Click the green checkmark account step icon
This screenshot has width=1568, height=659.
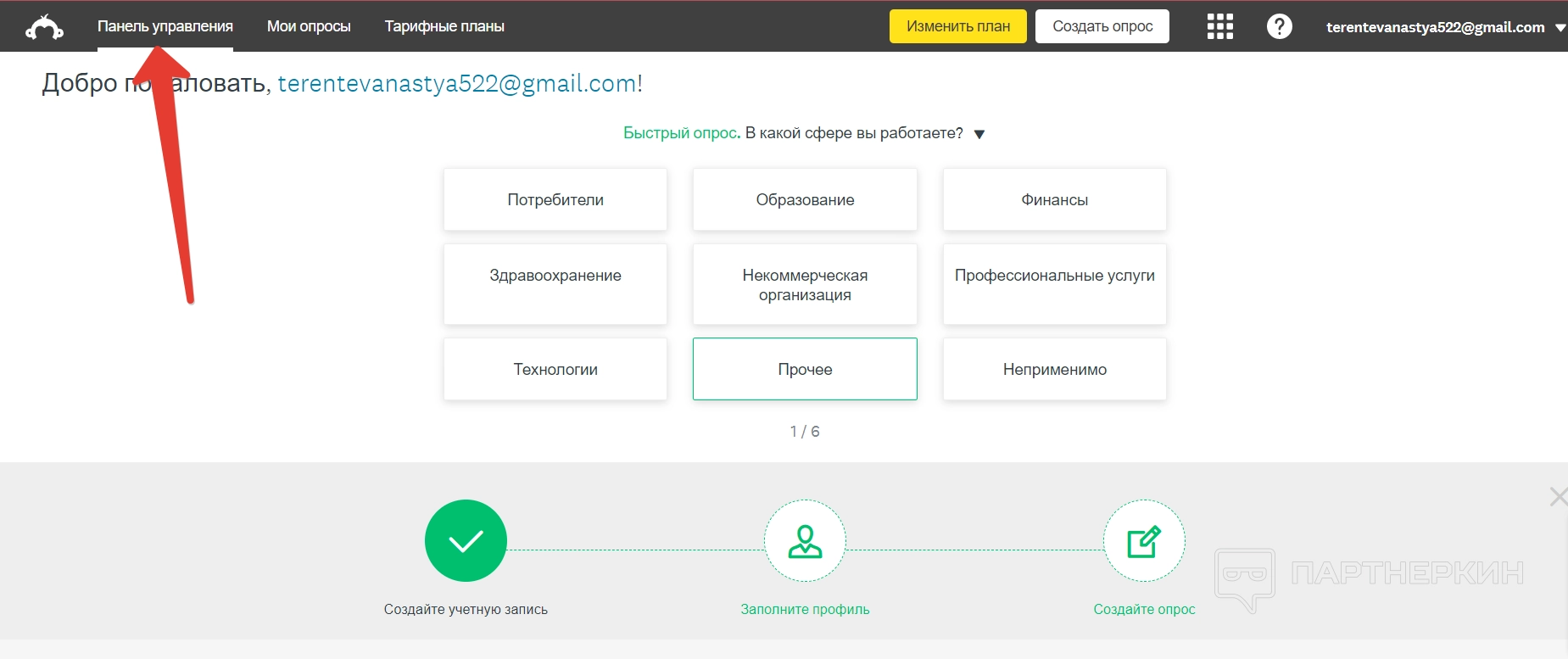click(466, 540)
